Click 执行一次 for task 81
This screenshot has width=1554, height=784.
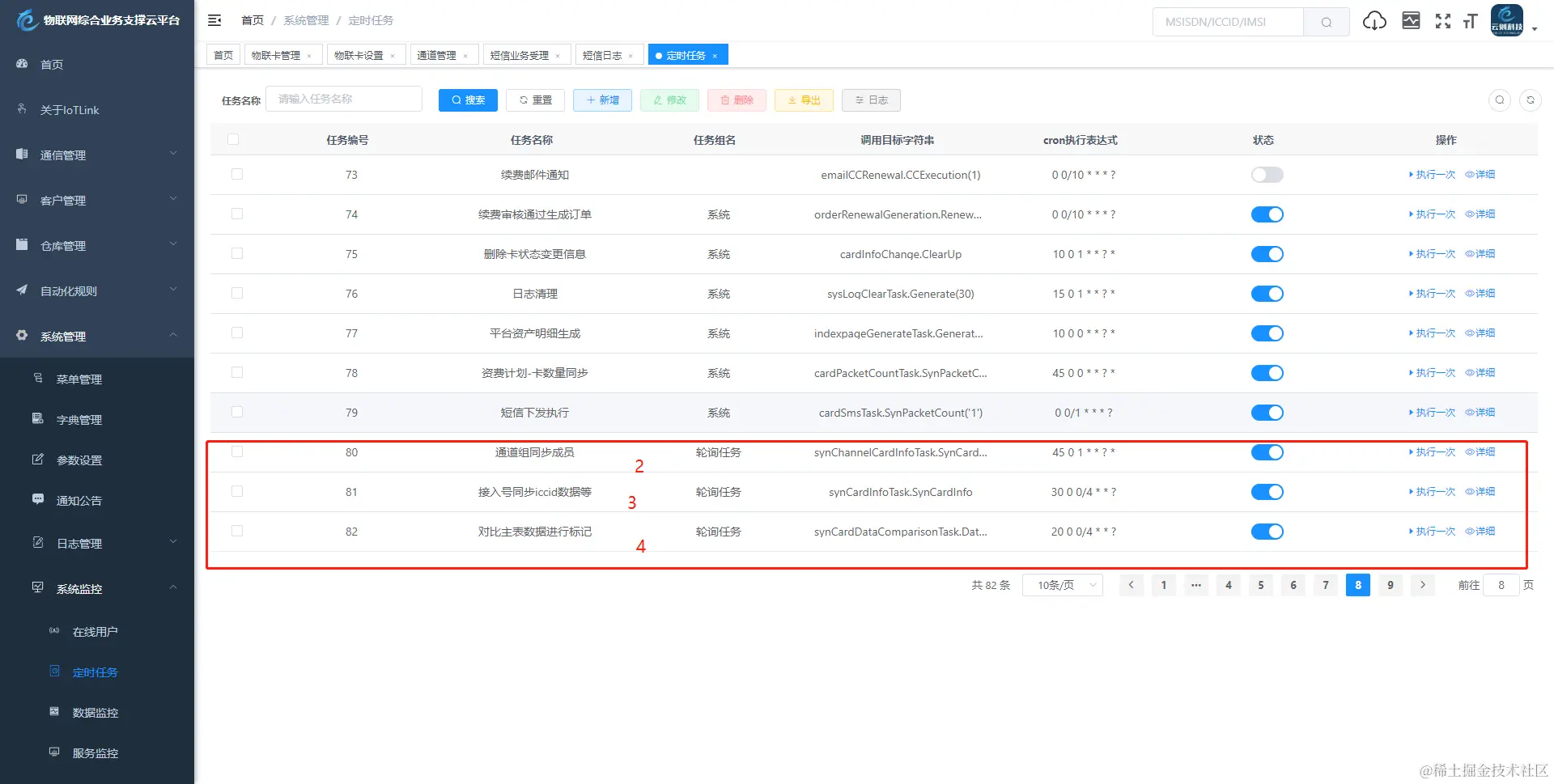point(1432,492)
